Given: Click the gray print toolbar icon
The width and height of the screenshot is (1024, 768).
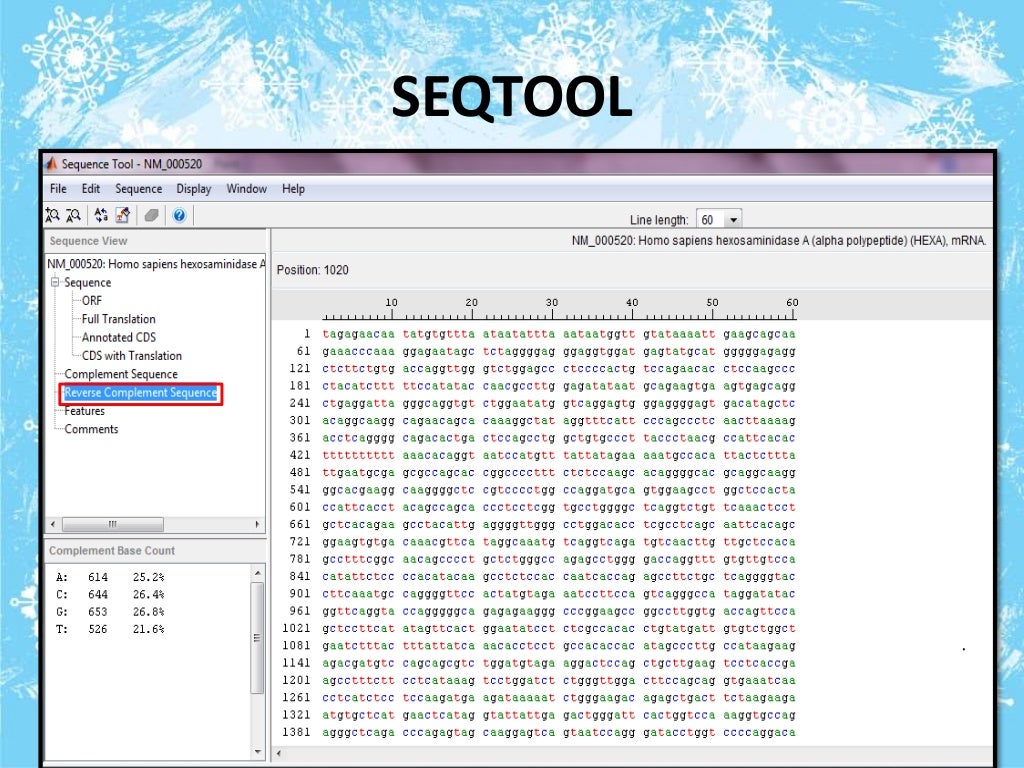Looking at the screenshot, I should click(152, 215).
